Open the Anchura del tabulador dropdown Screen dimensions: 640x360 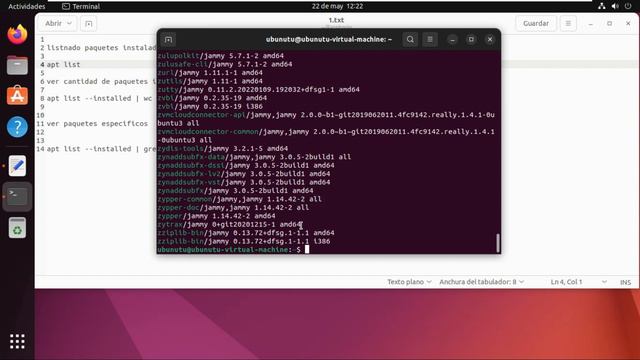[x=482, y=282]
